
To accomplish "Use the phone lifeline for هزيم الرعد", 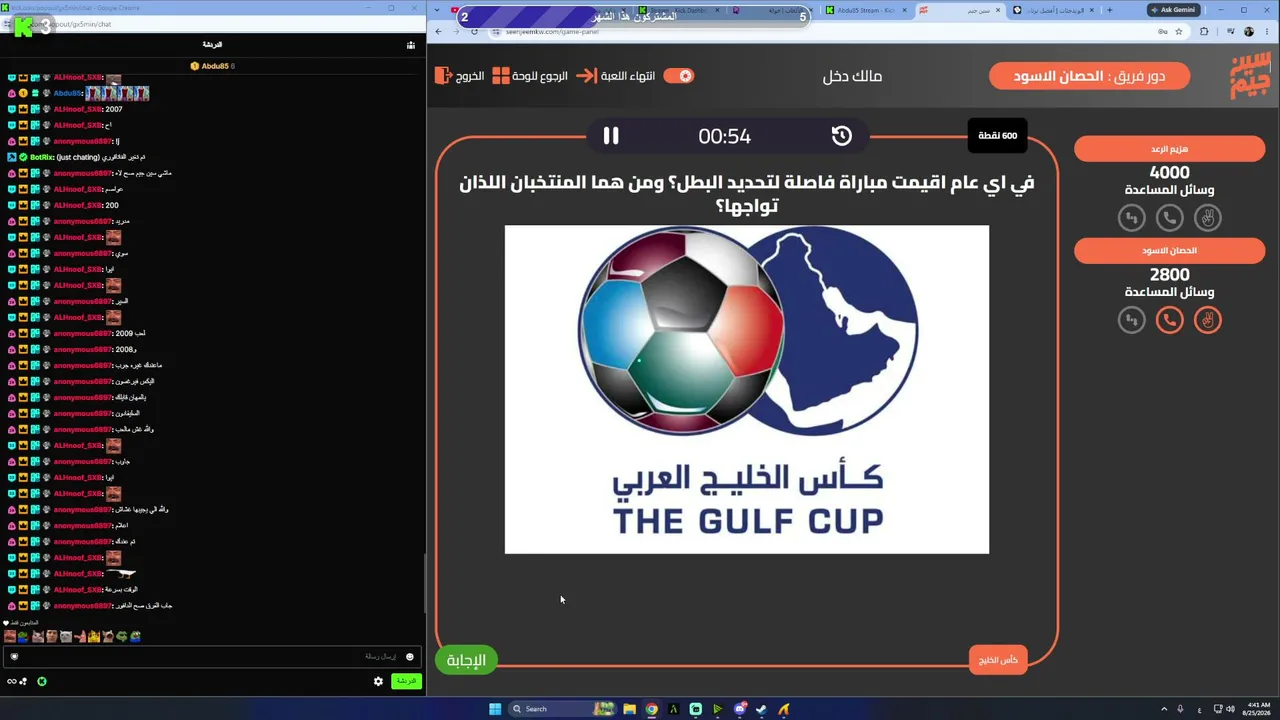I will pyautogui.click(x=1170, y=218).
